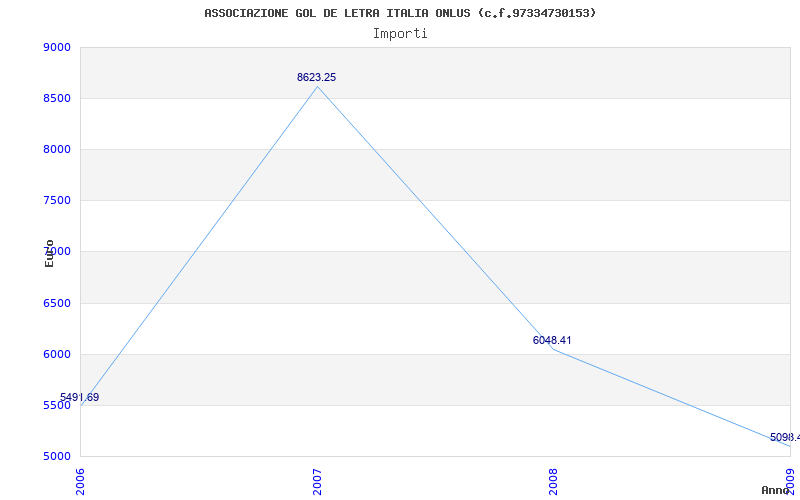Click the 5500 y-axis label
800x500 pixels.
(x=57, y=406)
